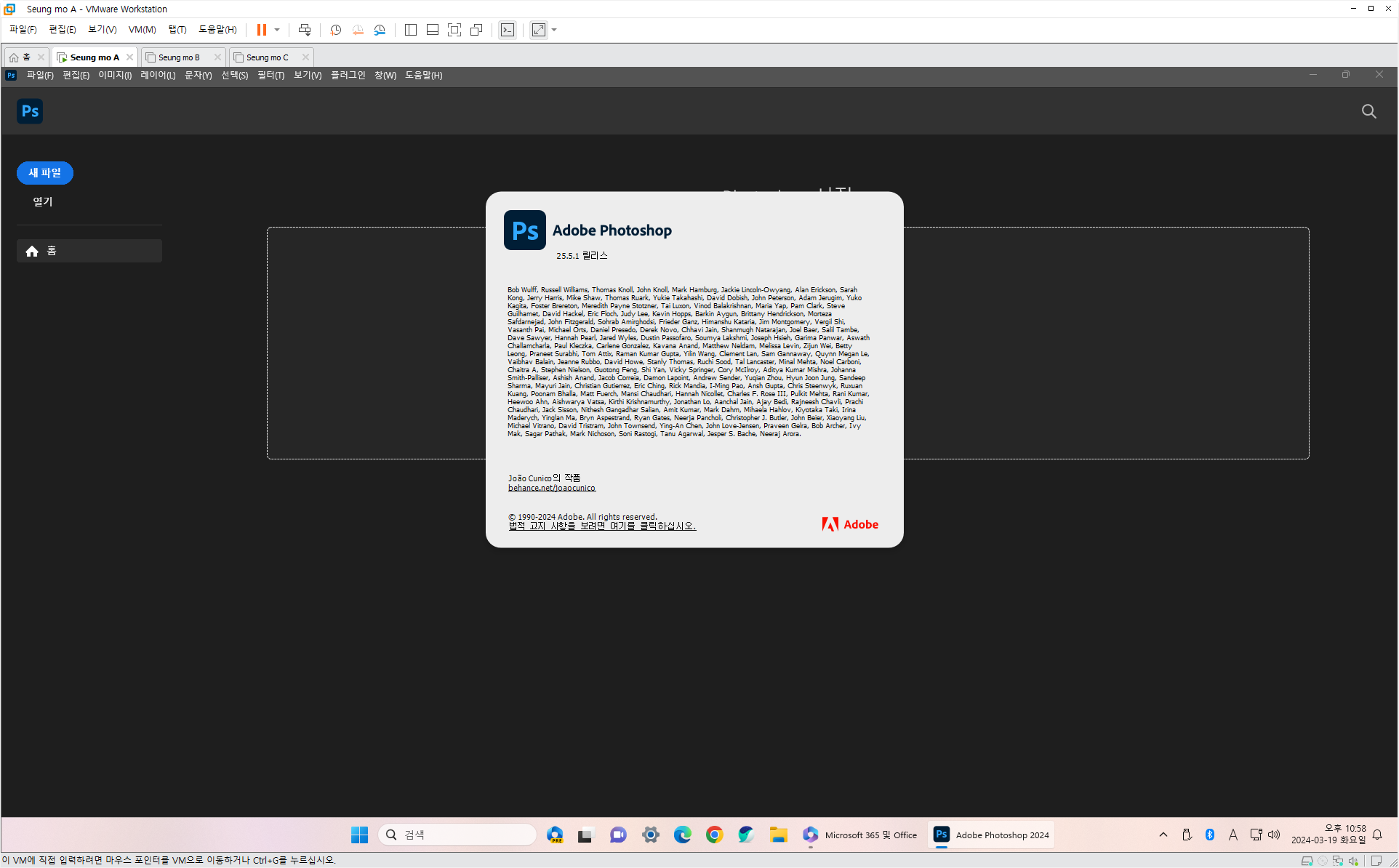Screen dimensions: 1399x868
Task: Open Photoshop 레이어(L) menu
Action: click(x=158, y=76)
